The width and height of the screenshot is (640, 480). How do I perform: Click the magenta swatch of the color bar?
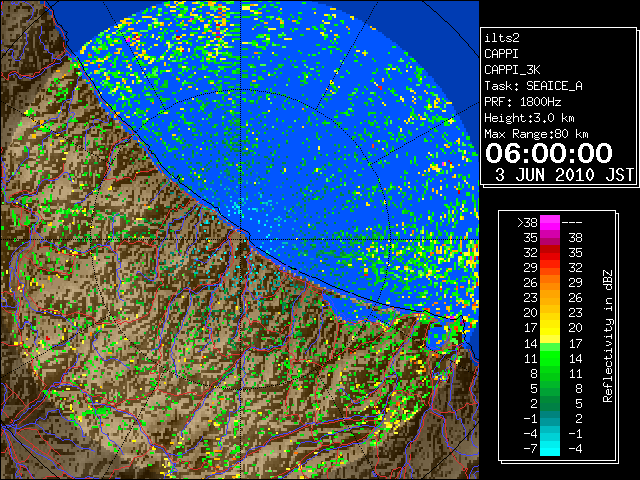click(550, 223)
